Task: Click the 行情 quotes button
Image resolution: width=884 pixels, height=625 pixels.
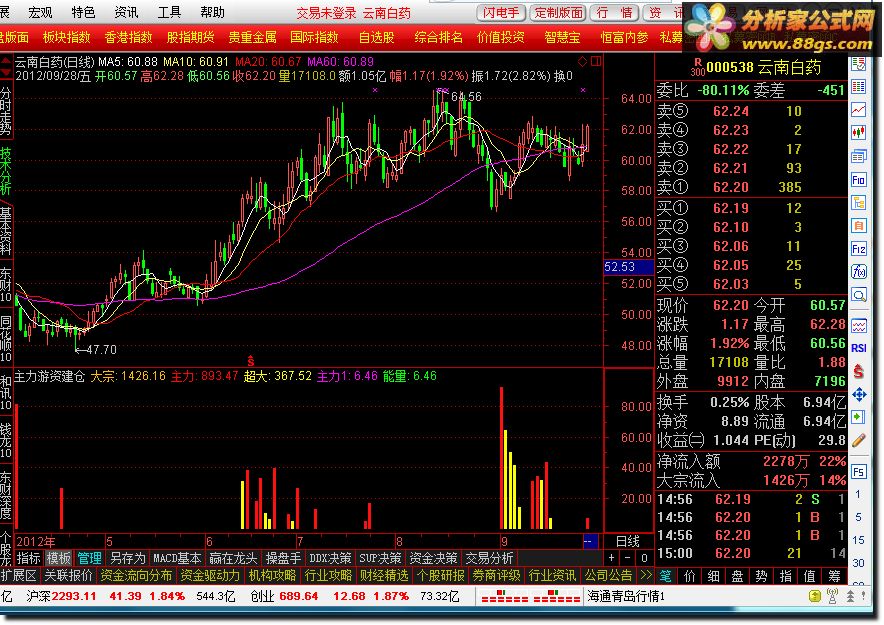Action: [x=614, y=12]
